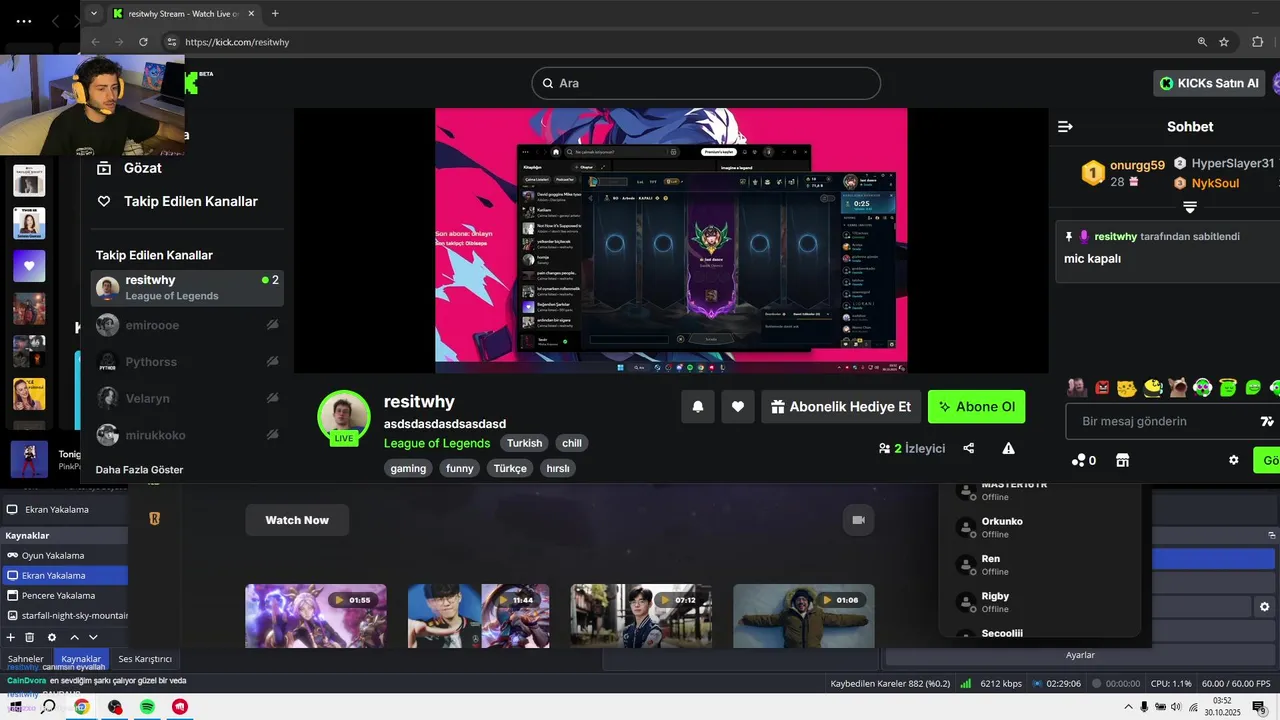Image resolution: width=1280 pixels, height=720 pixels.
Task: Click Abonelik Hediye Et button
Action: click(841, 406)
